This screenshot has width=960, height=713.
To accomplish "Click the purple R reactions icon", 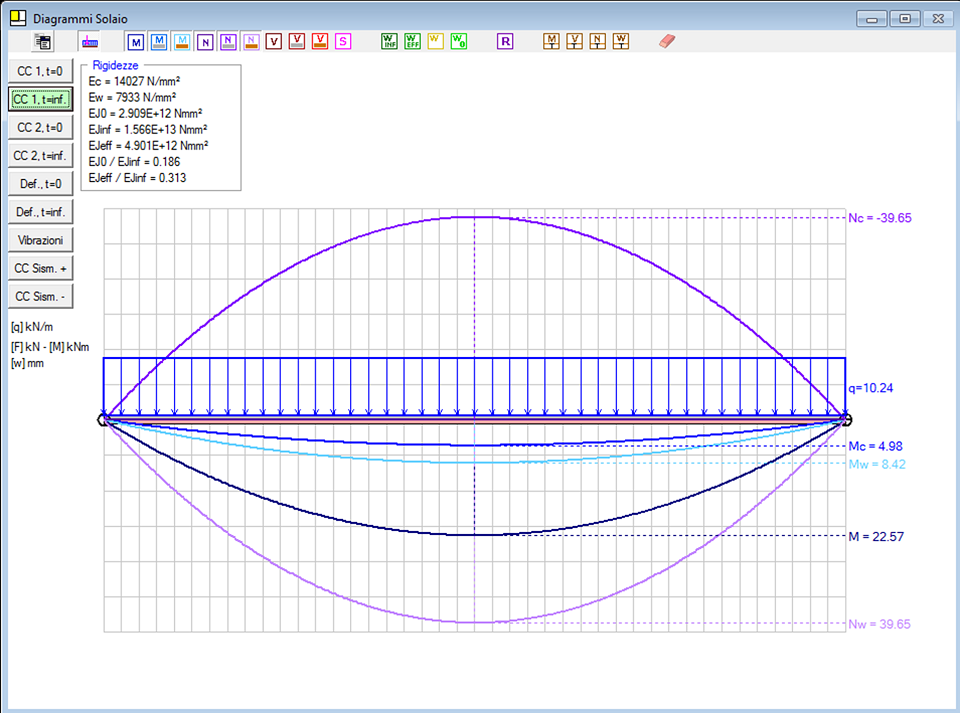I will (505, 41).
